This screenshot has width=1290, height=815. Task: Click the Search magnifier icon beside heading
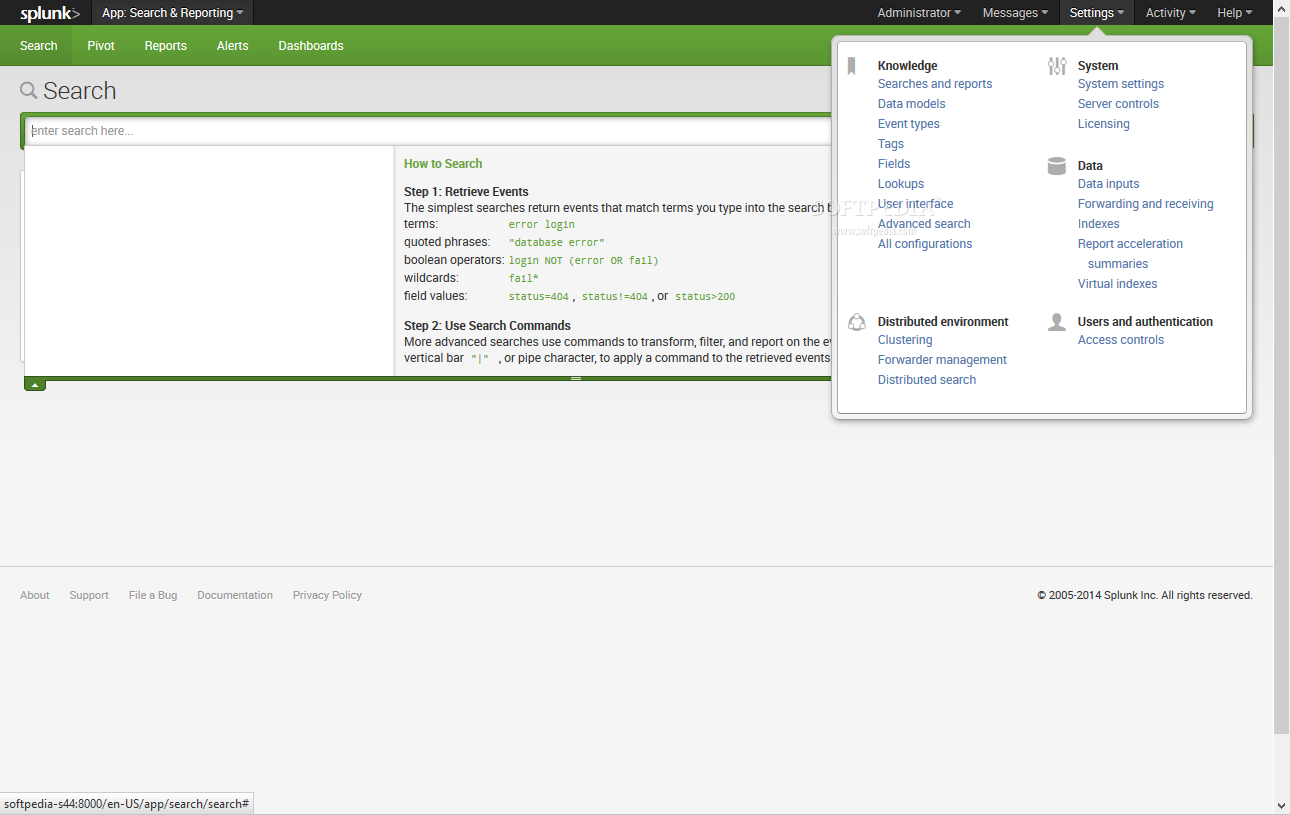[29, 91]
